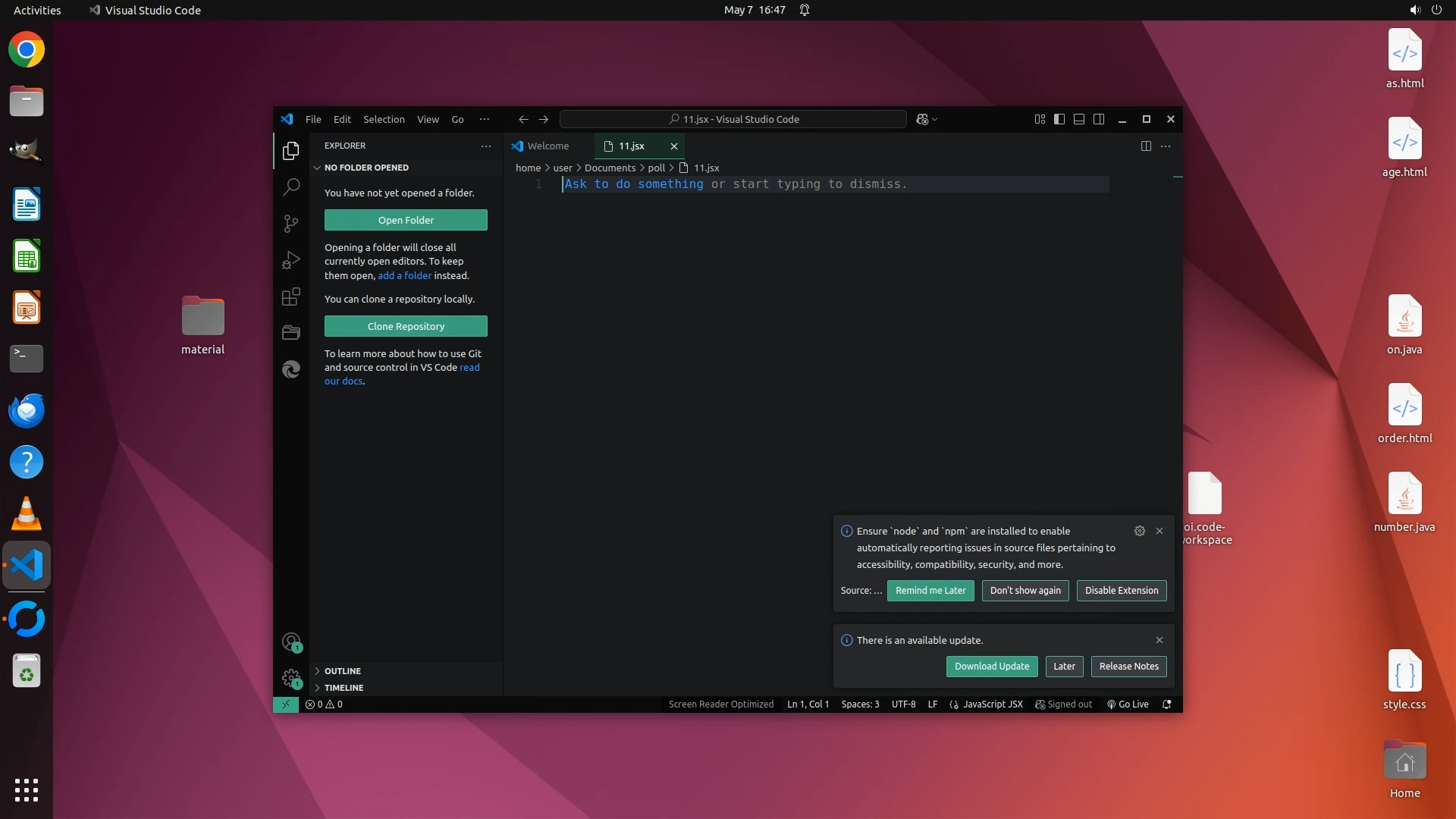The height and width of the screenshot is (819, 1456).
Task: Expand the TIMELINE section
Action: pyautogui.click(x=344, y=688)
